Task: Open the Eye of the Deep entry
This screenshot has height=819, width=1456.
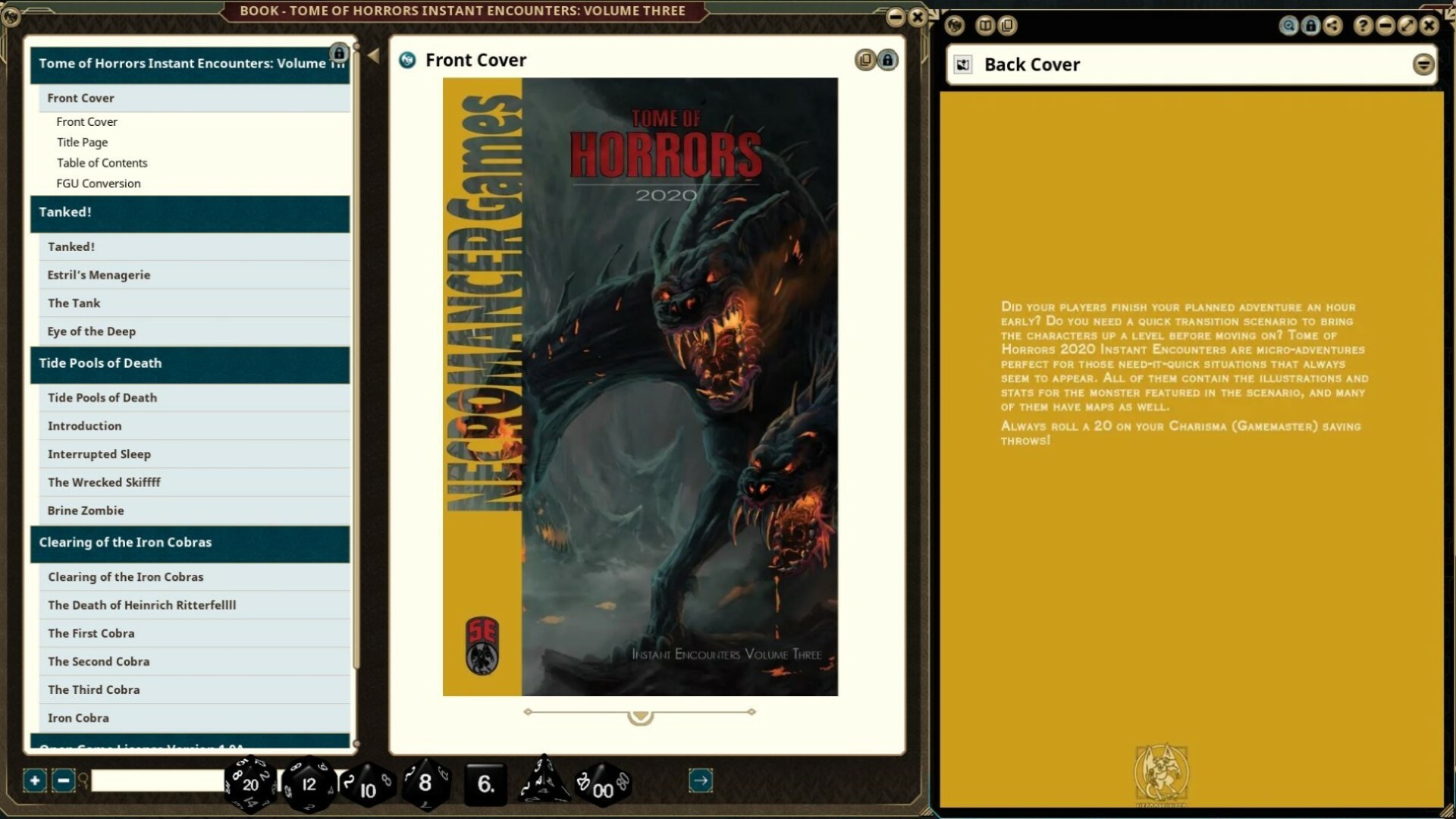Action: (x=92, y=331)
